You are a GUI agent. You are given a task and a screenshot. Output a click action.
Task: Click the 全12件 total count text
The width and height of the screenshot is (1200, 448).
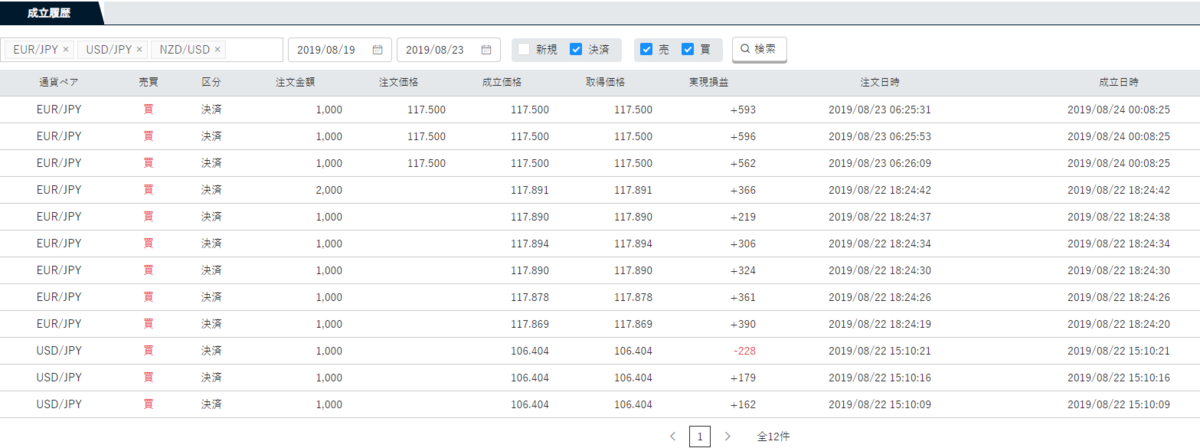click(x=774, y=436)
